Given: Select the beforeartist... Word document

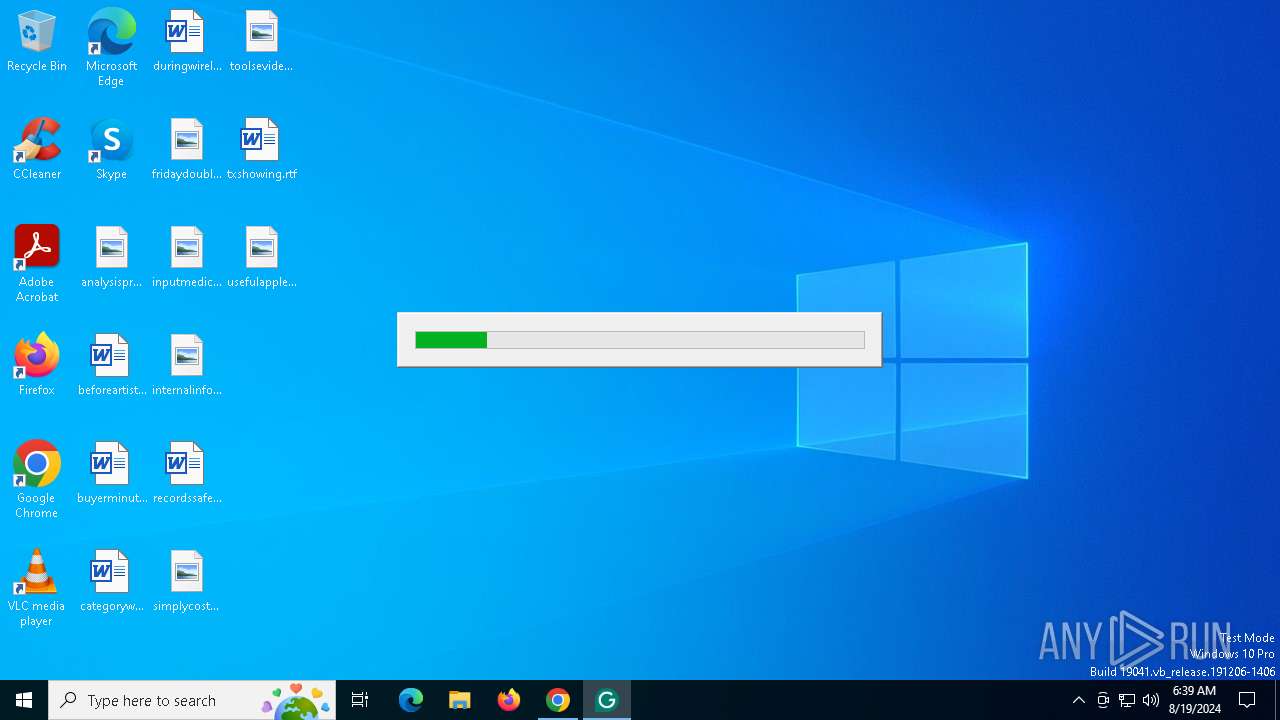Looking at the screenshot, I should tap(111, 366).
